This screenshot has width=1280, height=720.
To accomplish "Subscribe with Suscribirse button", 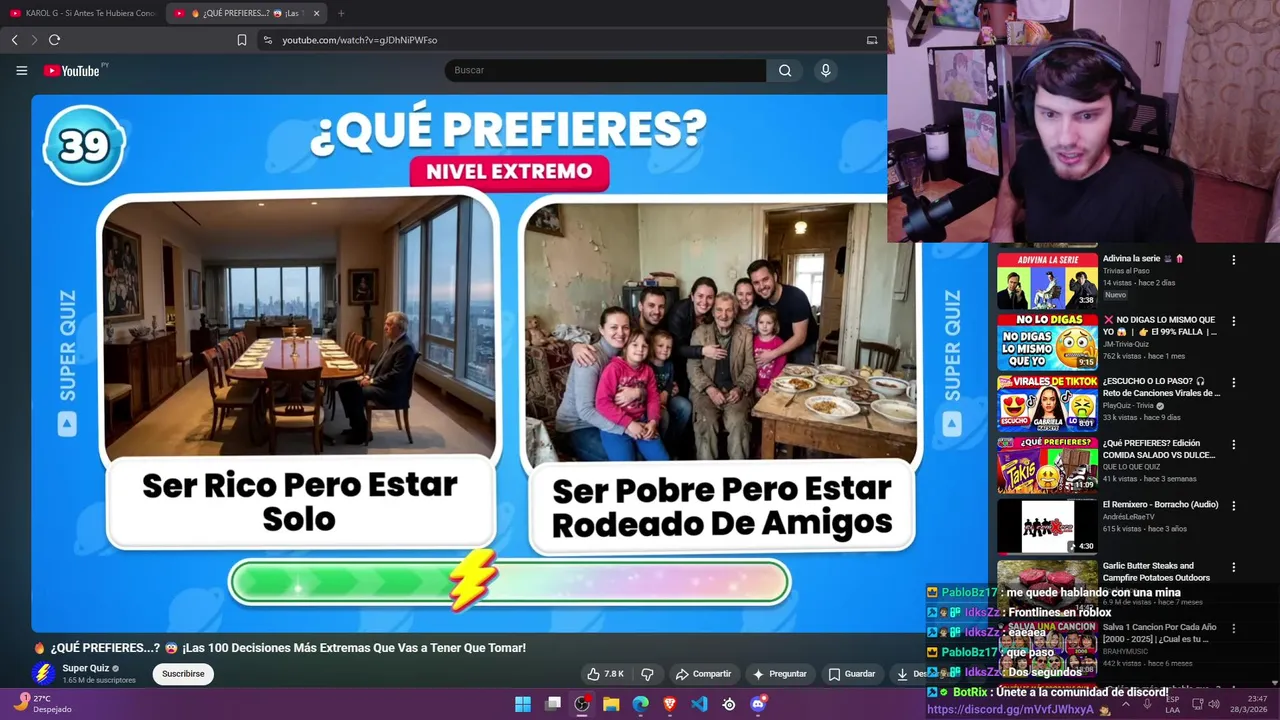I will point(183,674).
